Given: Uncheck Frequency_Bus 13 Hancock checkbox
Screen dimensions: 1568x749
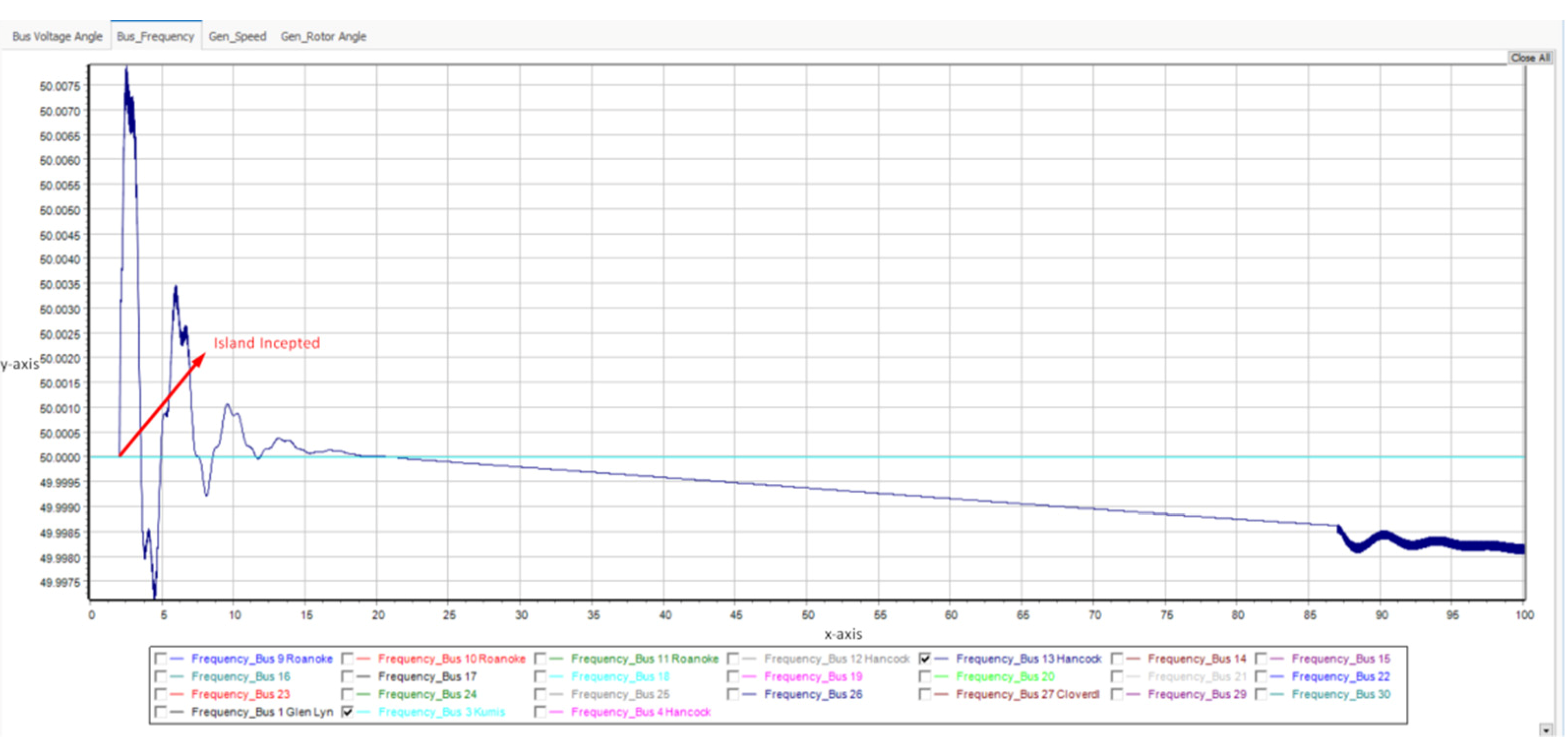Looking at the screenshot, I should point(925,658).
